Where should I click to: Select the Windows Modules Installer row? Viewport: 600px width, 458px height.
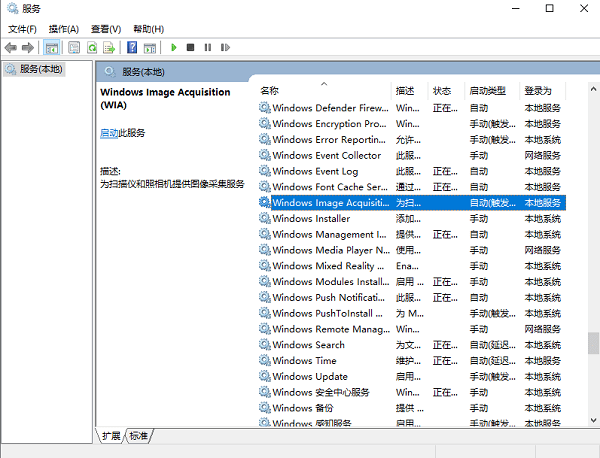412,282
